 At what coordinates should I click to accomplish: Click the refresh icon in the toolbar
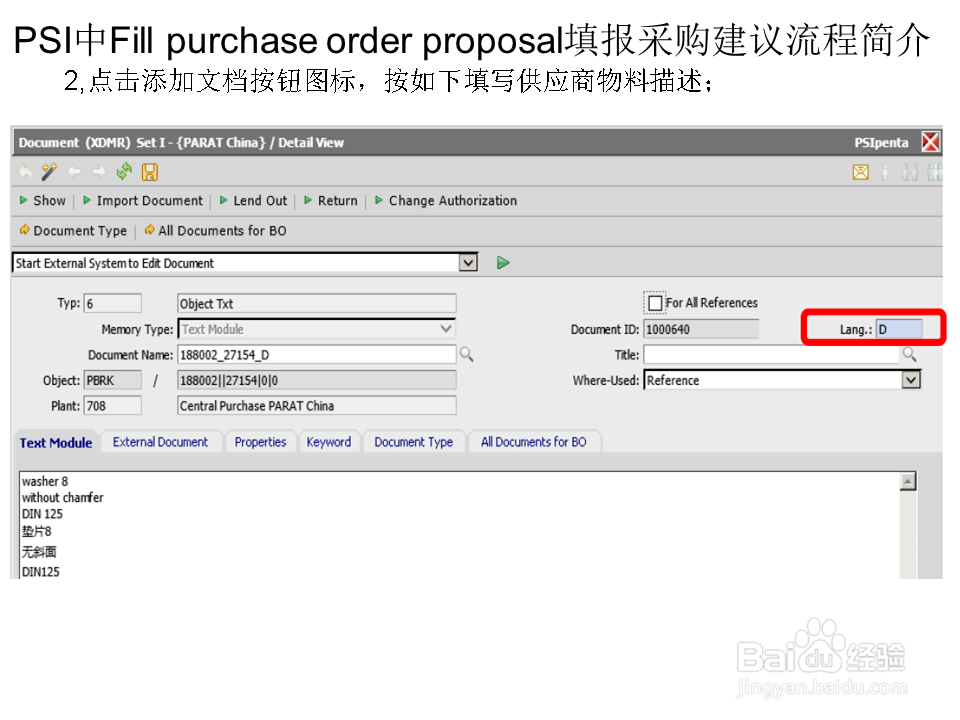click(x=123, y=172)
